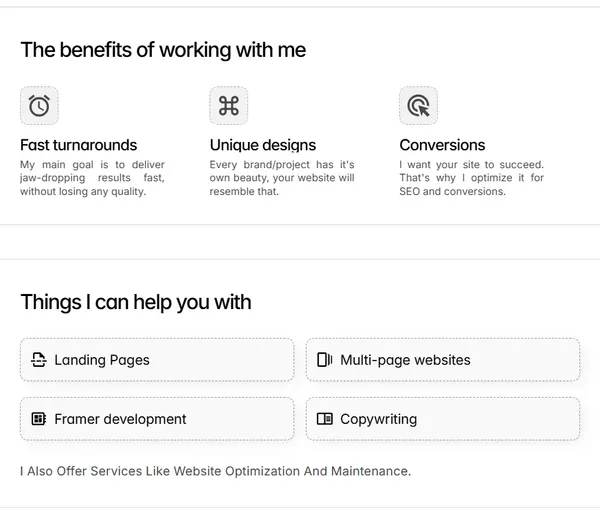Click the cursor target conversions icon
The image size is (600, 513).
point(419,106)
